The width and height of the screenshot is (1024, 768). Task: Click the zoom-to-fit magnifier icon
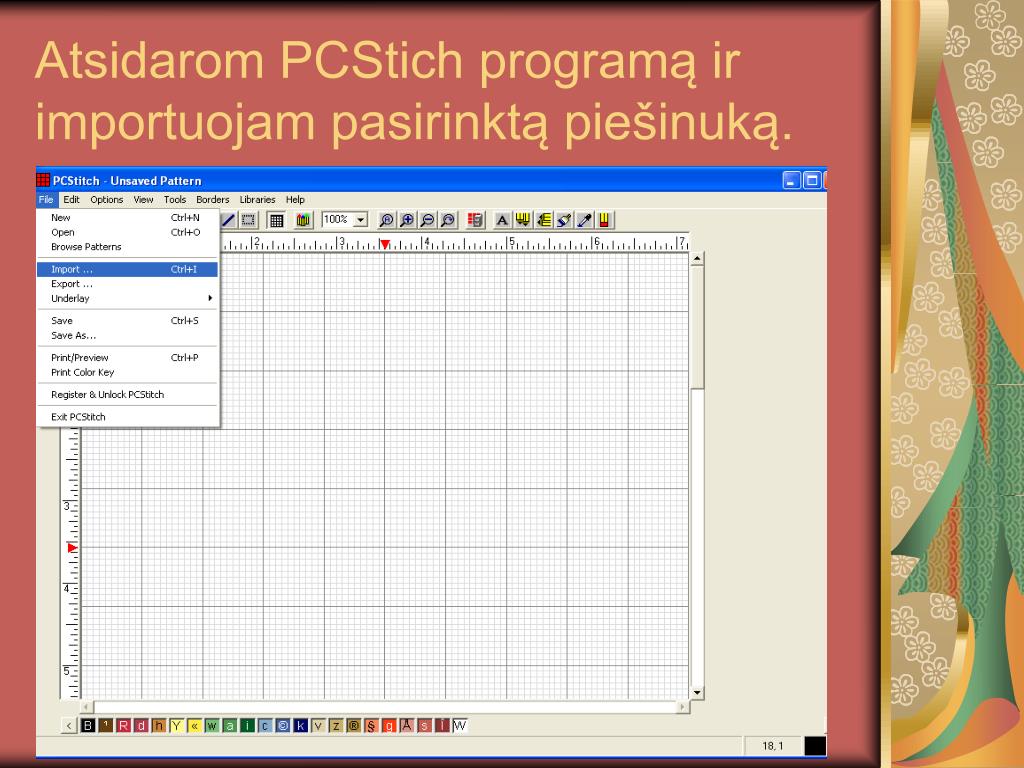click(387, 220)
